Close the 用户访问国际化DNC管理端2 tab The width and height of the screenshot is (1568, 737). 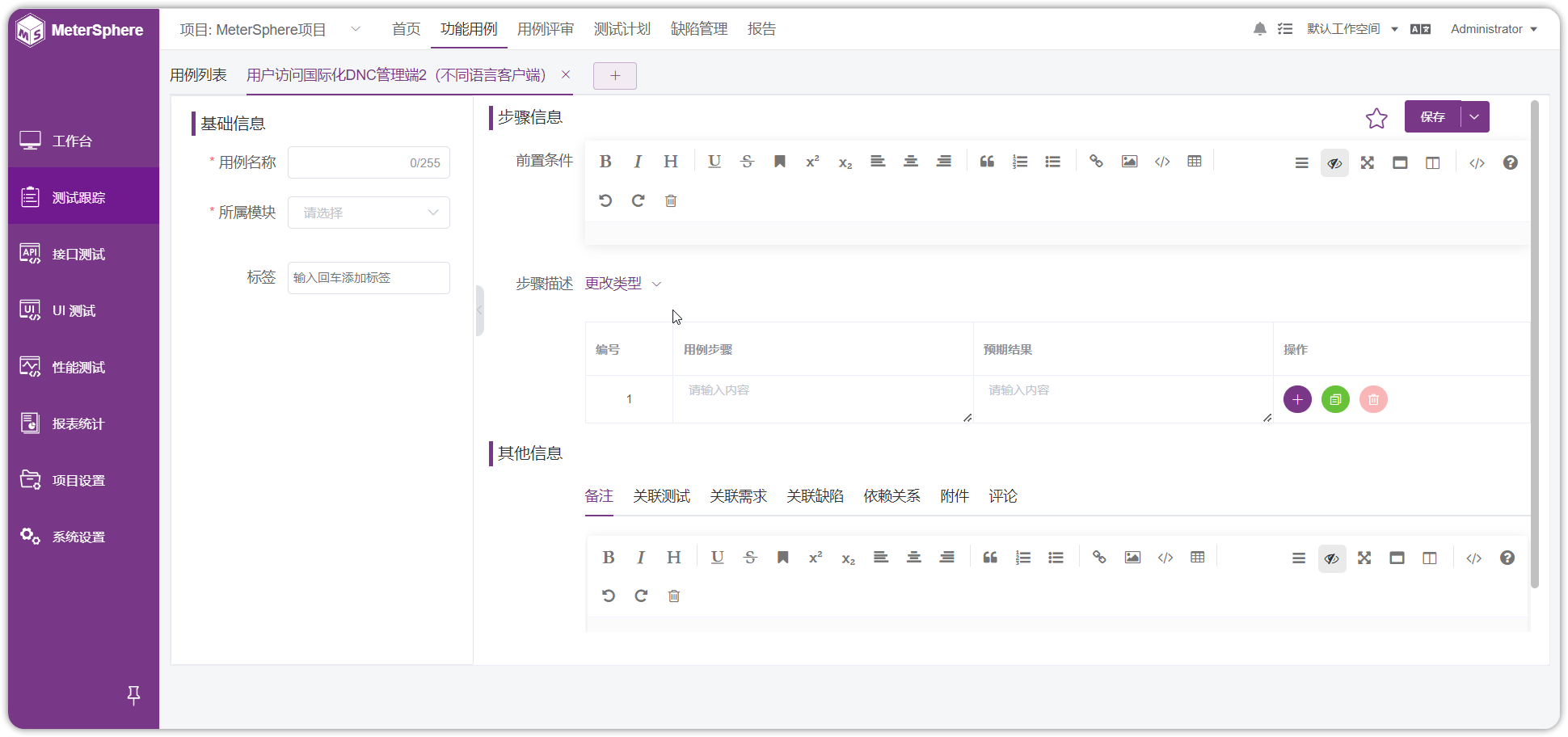pos(566,74)
